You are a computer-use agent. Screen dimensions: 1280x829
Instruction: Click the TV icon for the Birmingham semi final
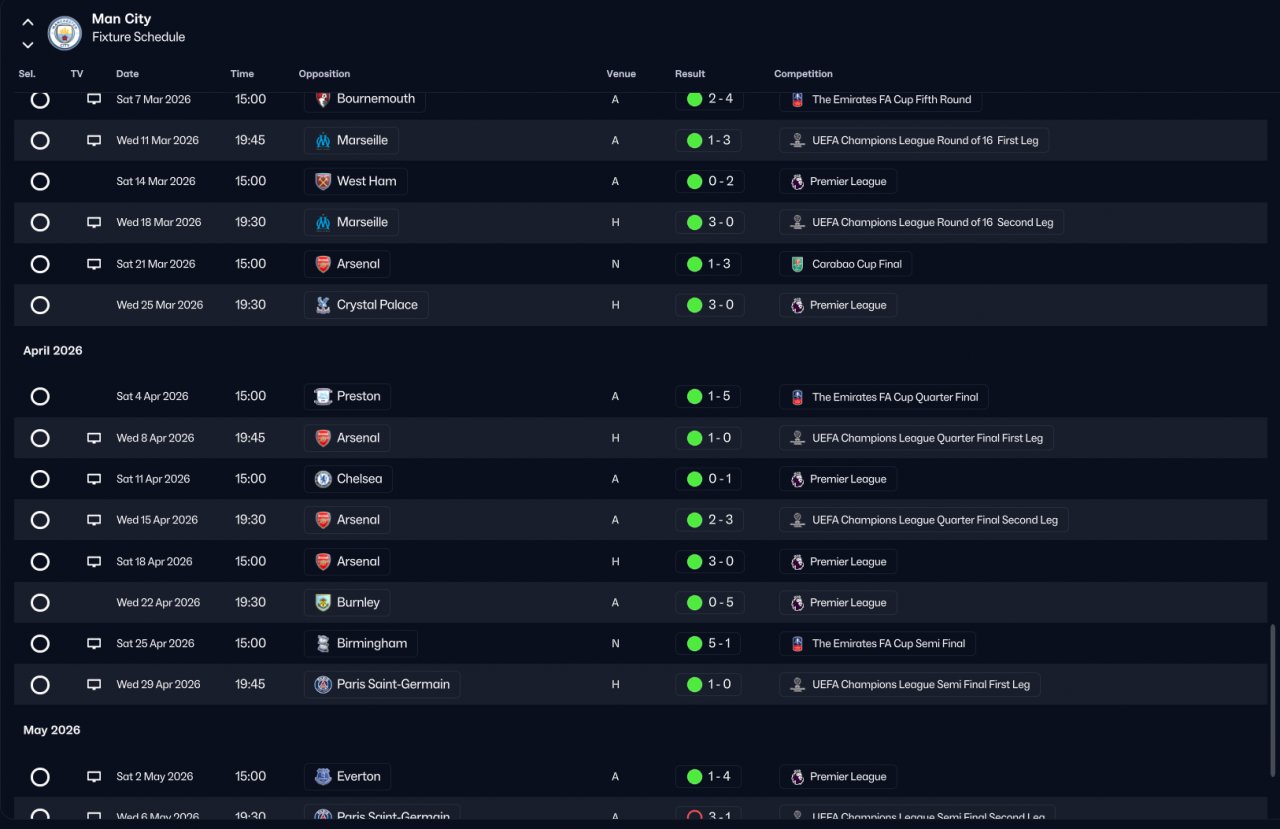[94, 644]
